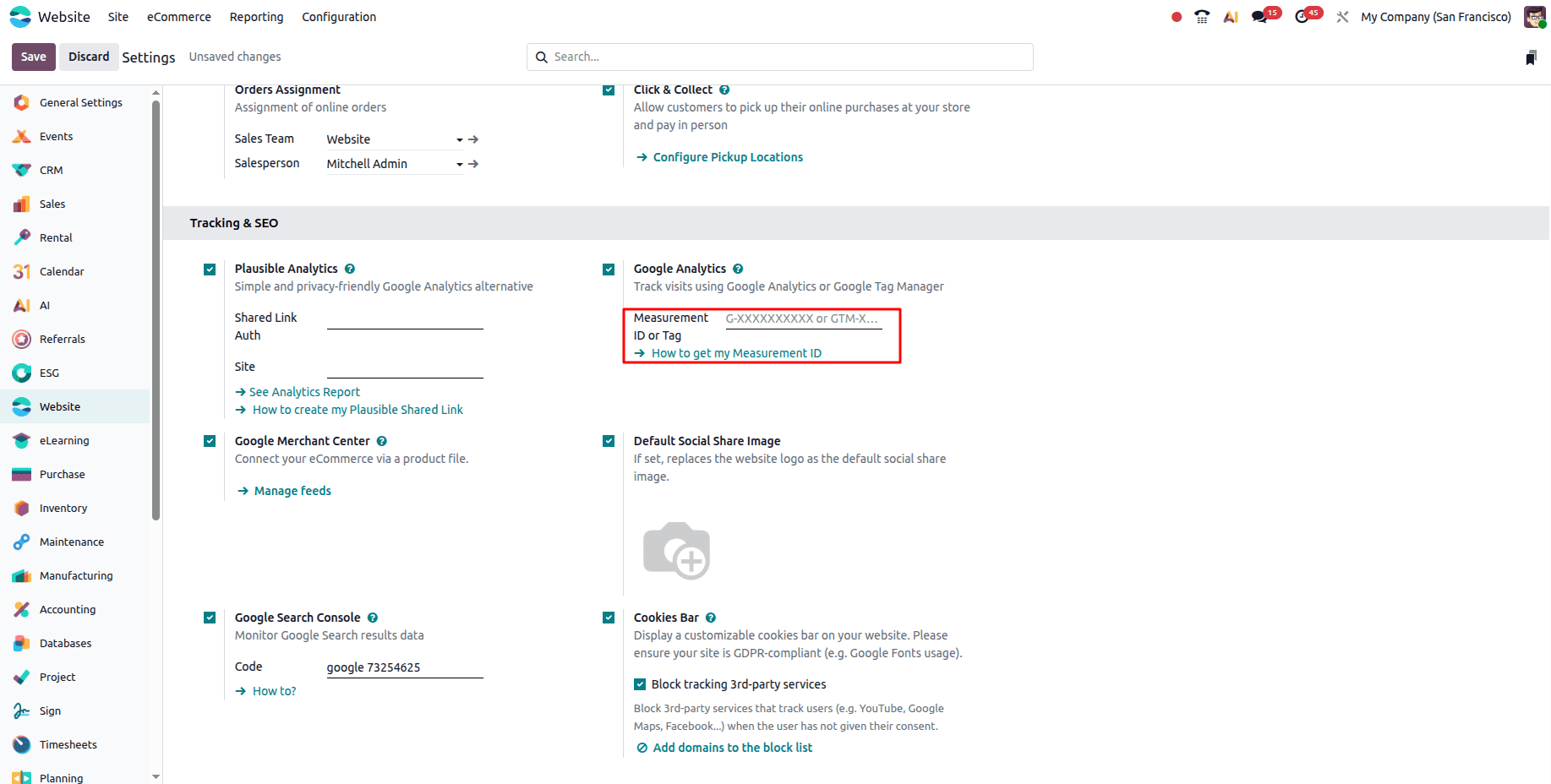
Task: Click help icon next to Google Analytics
Action: [738, 269]
